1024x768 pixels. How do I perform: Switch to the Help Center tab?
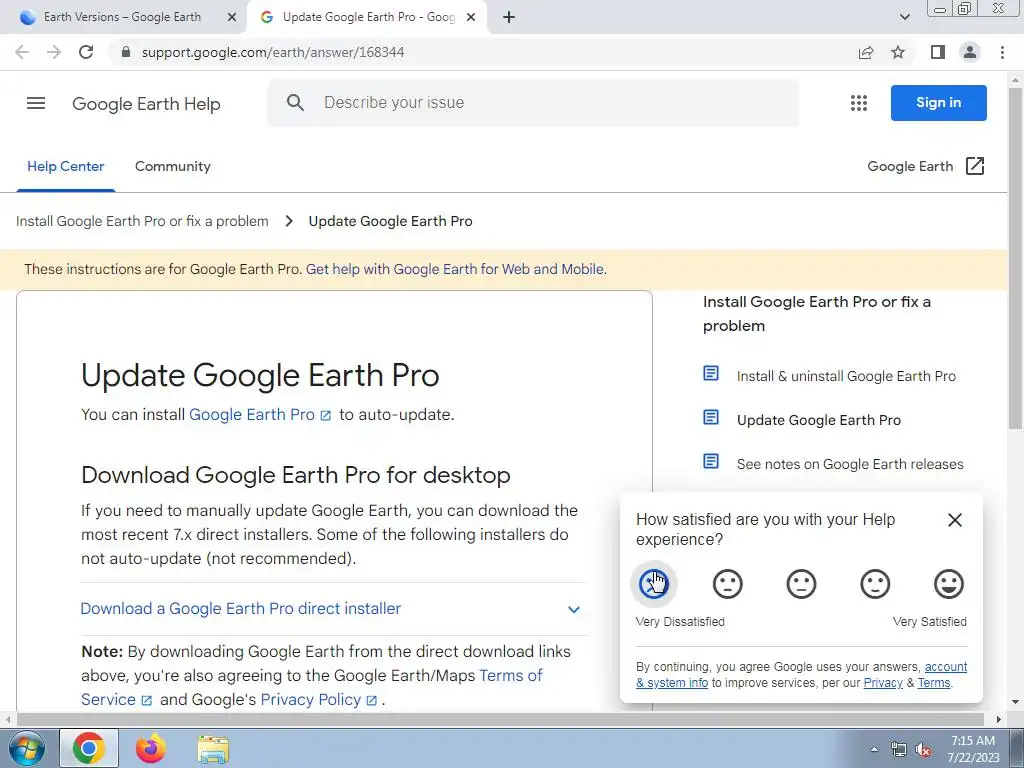[65, 166]
